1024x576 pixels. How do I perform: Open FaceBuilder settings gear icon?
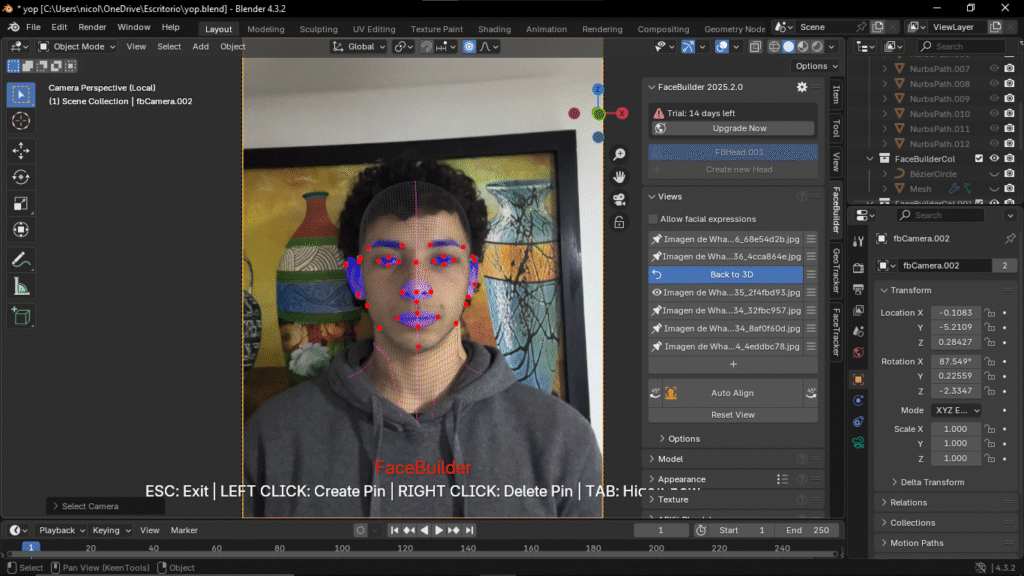coord(801,87)
